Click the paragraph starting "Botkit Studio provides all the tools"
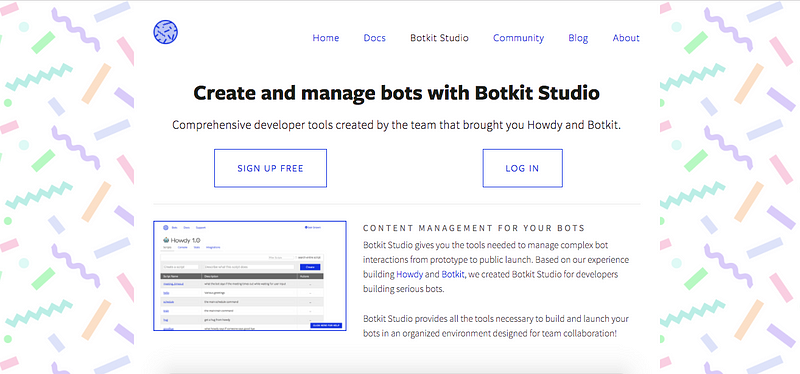 [x=495, y=326]
